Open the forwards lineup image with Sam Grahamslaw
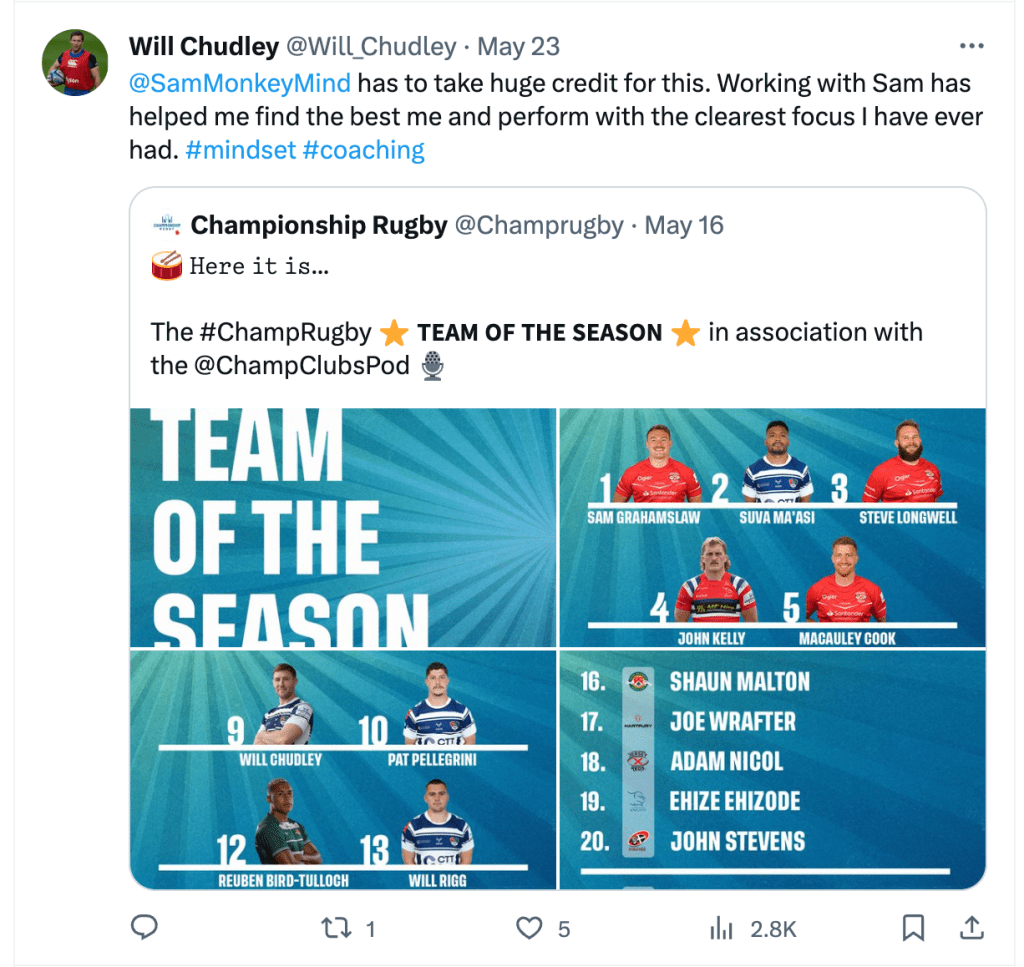The image size is (1024, 967). [772, 527]
